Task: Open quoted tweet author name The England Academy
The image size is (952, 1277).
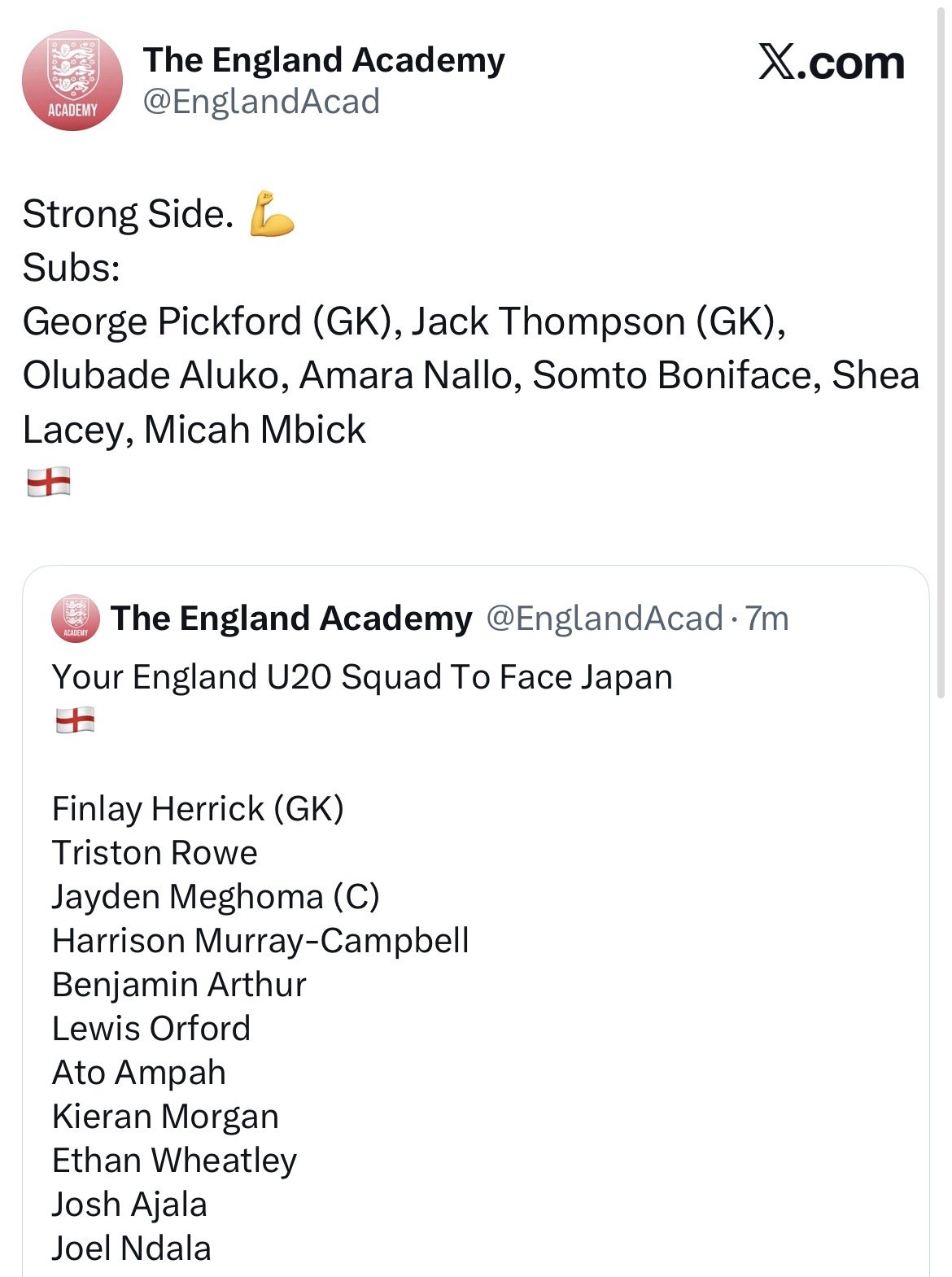Action: pos(291,619)
